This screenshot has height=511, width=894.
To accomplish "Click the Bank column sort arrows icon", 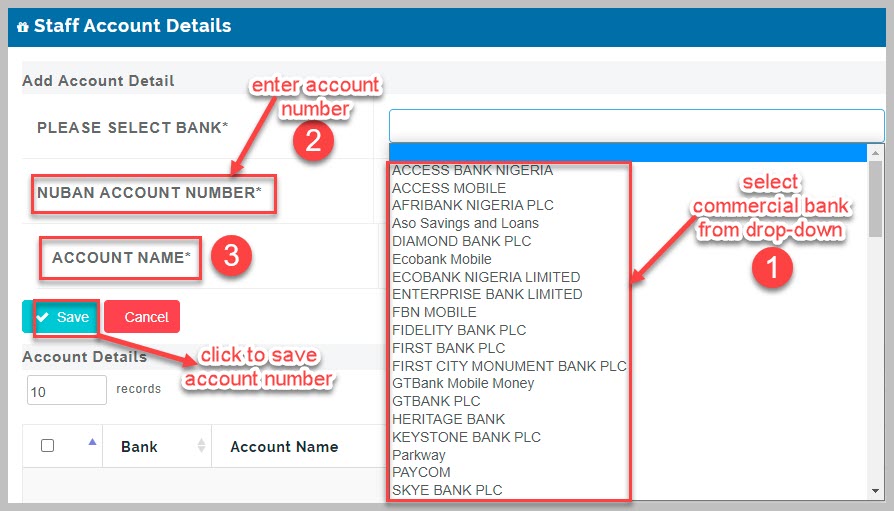I will tap(201, 445).
